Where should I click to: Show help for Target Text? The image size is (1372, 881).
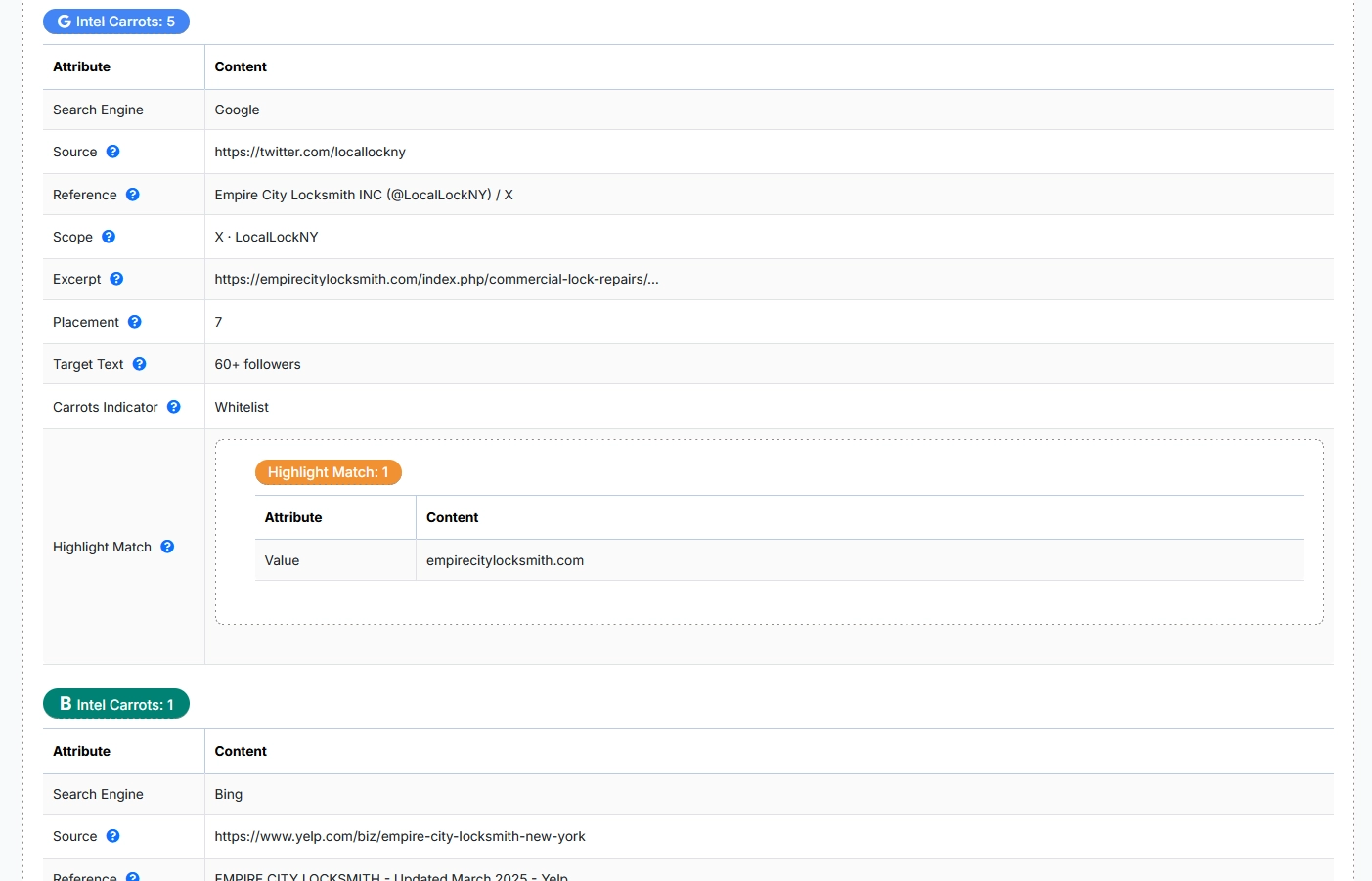coord(139,364)
